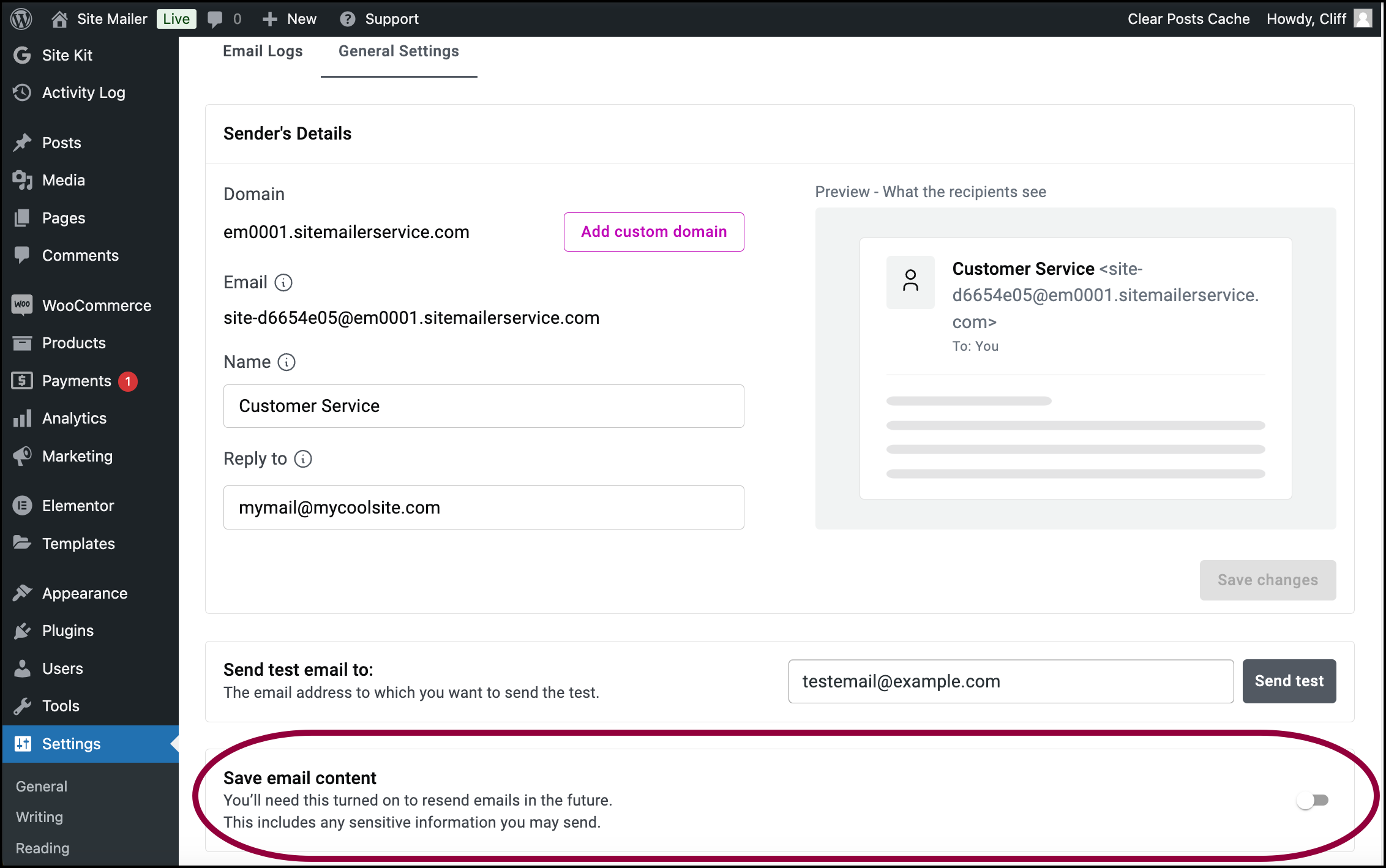Click the Elementor sidebar icon
1386x868 pixels.
tap(22, 506)
